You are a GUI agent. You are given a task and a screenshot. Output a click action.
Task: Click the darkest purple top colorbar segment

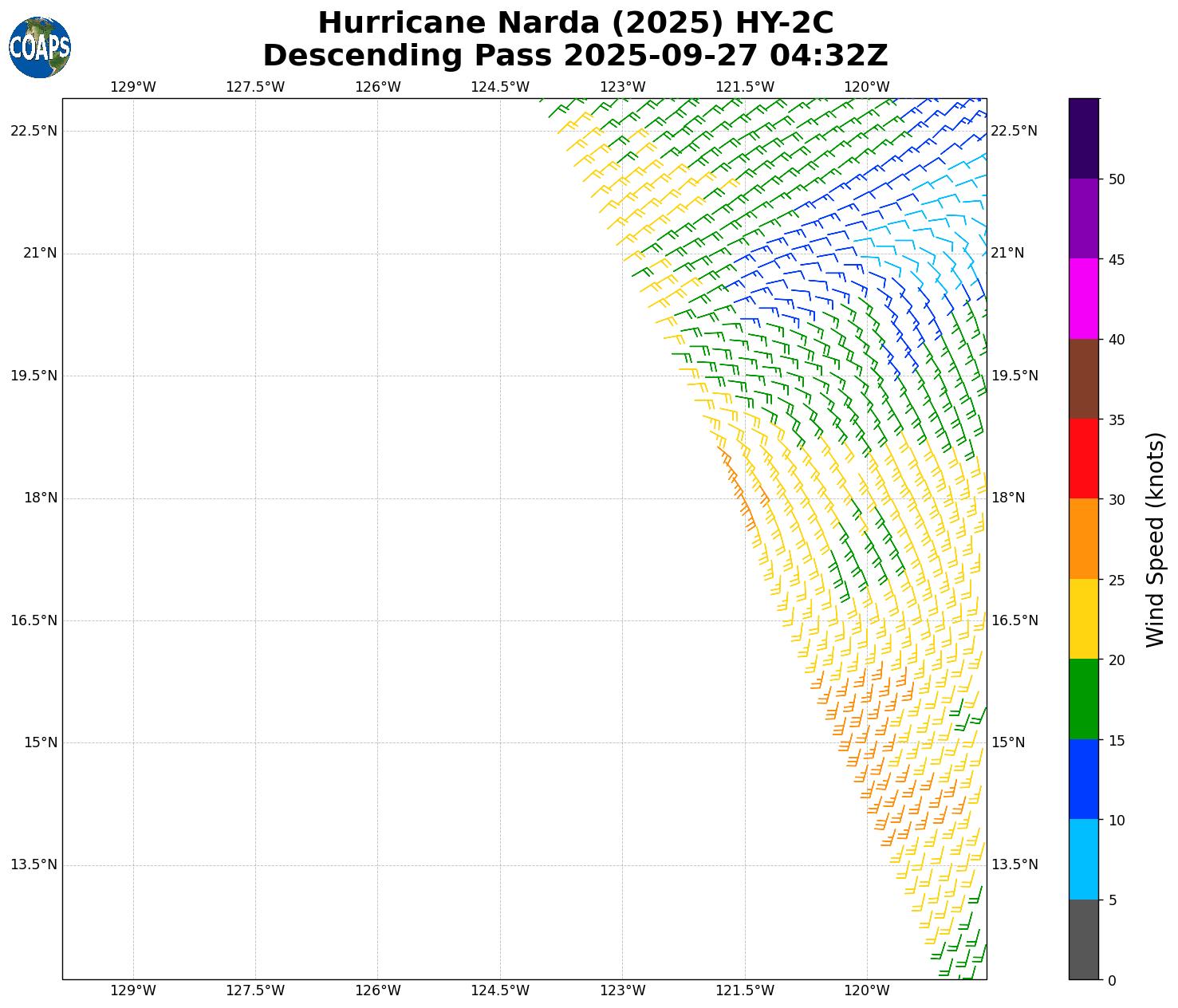tap(1083, 139)
